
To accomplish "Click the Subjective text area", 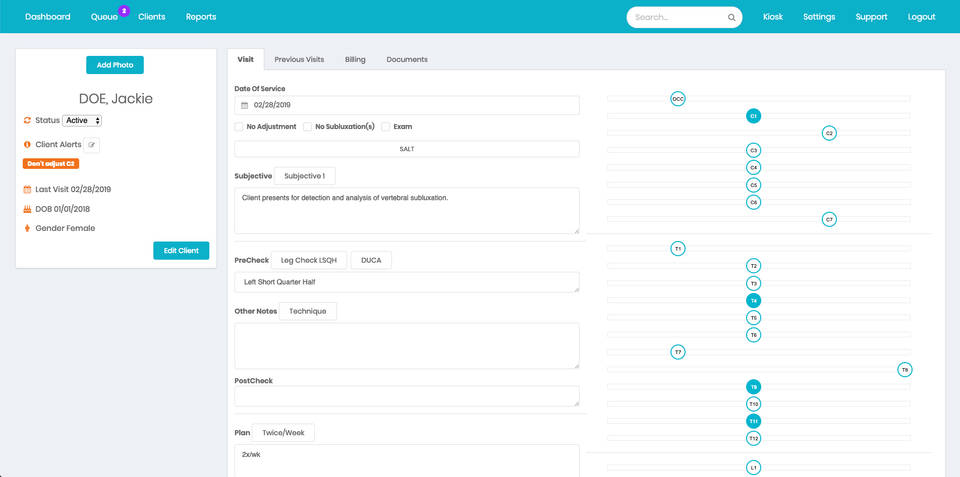I will 407,211.
